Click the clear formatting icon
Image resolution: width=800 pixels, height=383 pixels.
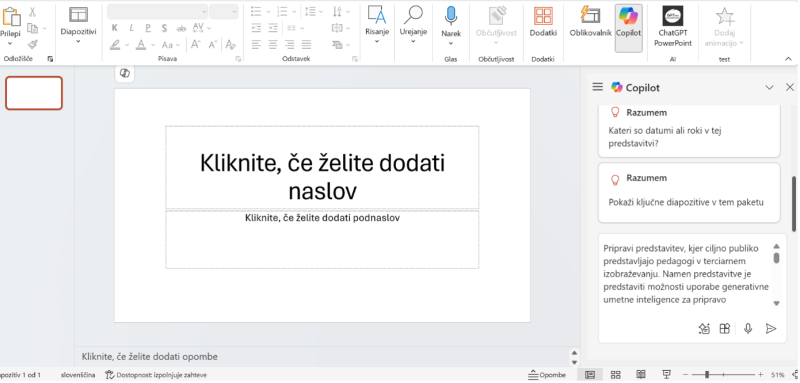click(x=231, y=45)
